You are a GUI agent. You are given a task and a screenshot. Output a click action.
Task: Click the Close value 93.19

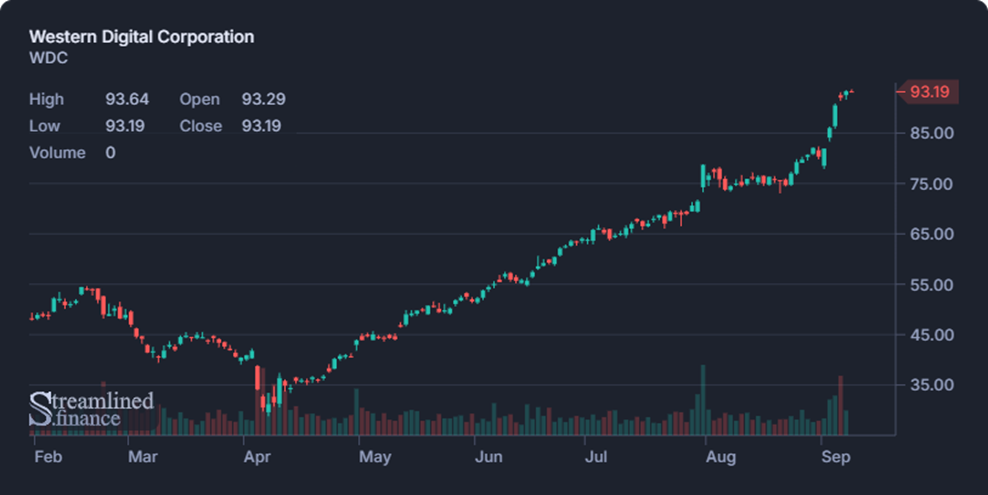click(261, 126)
